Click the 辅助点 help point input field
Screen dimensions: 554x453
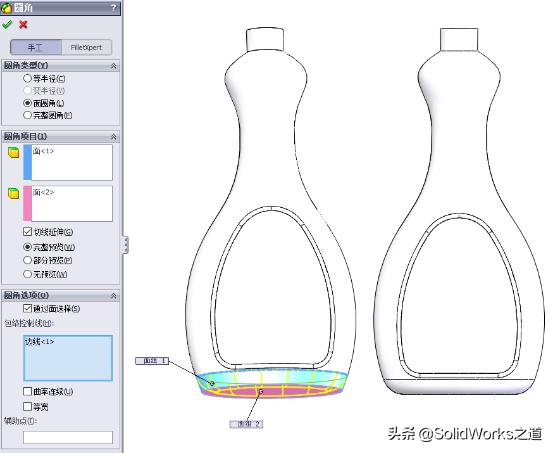[68, 437]
